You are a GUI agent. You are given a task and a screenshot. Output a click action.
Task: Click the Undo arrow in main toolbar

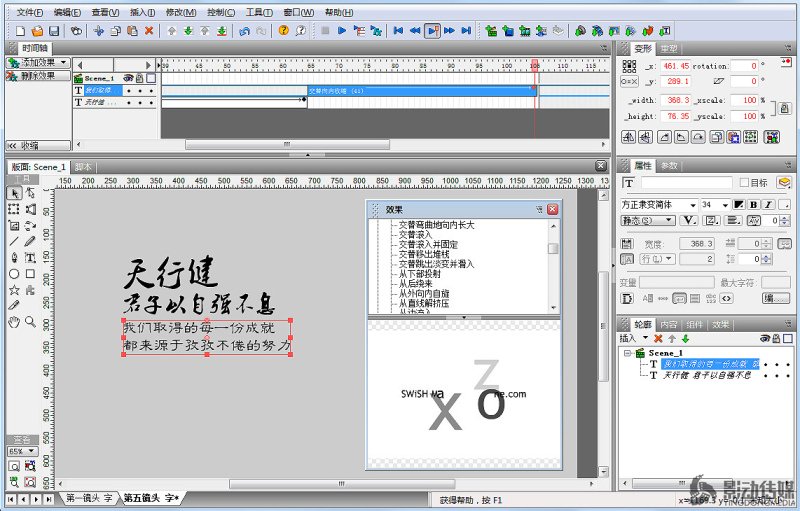[x=244, y=31]
